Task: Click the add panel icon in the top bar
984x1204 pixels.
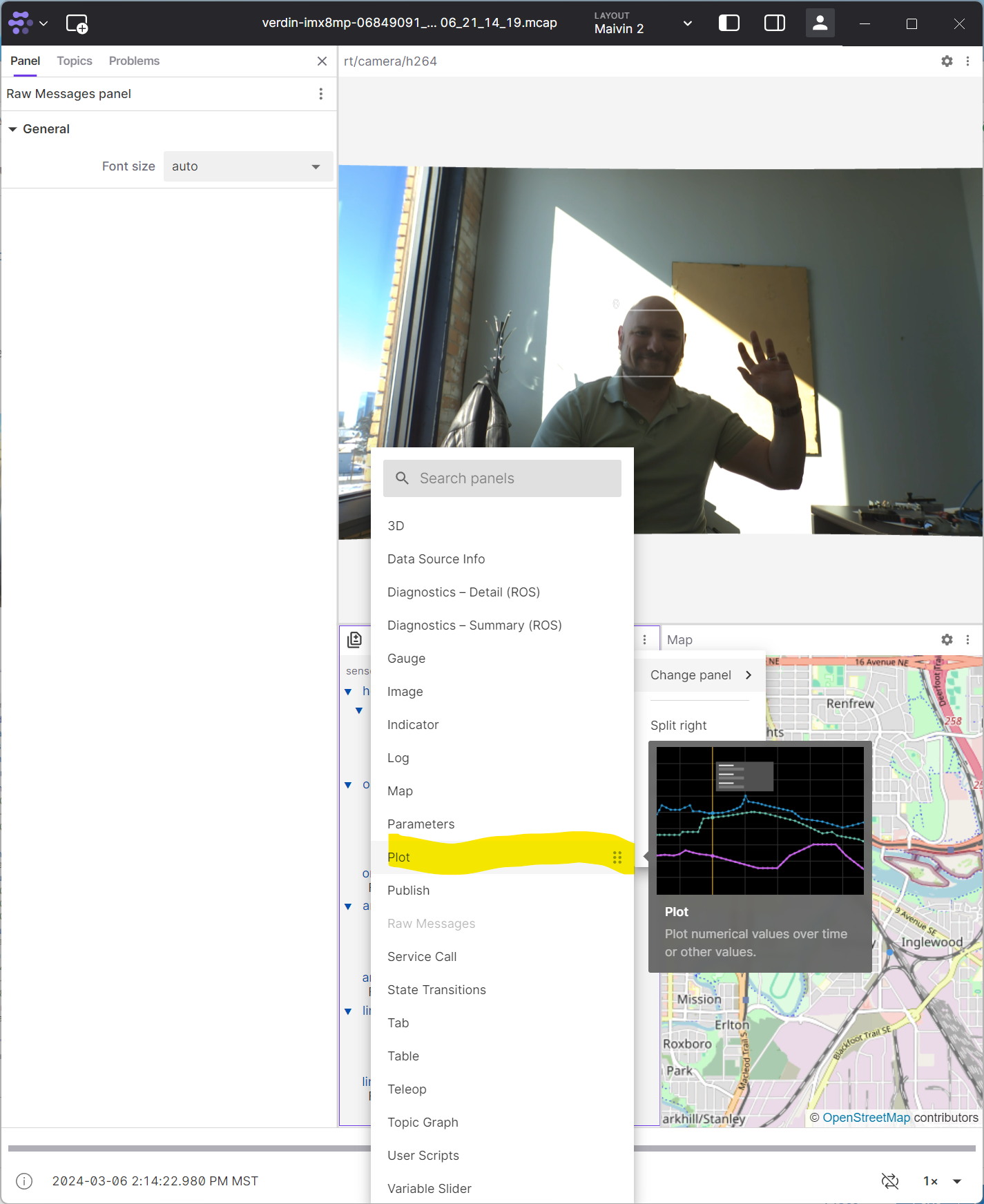Action: (x=77, y=23)
